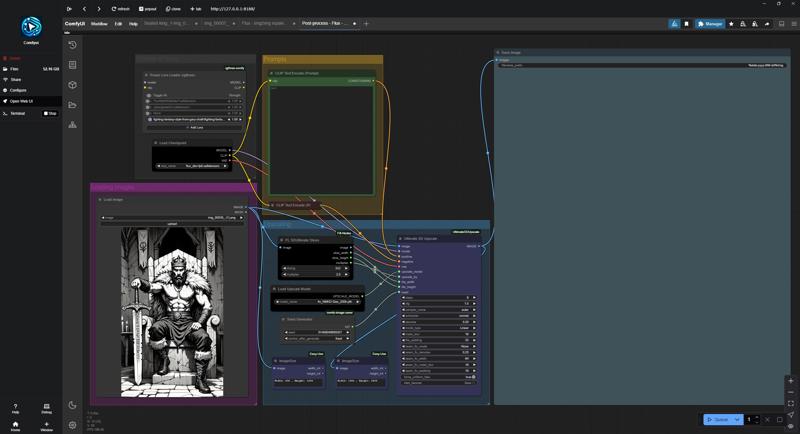This screenshot has width=800, height=434.
Task: Click the blue triangle icon left of bookmark
Action: 674,23
